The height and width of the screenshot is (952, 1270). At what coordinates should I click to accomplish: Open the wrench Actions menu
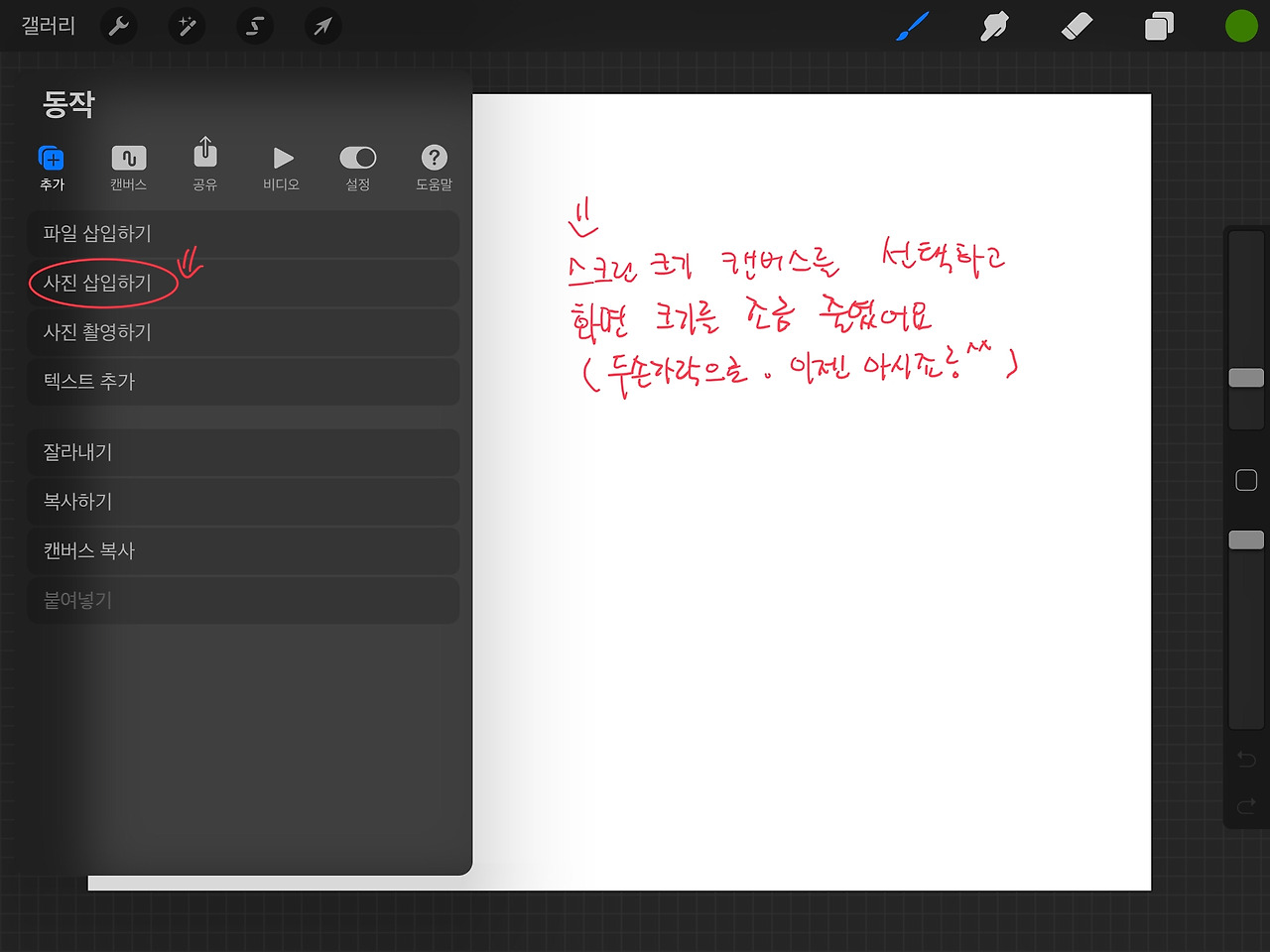pos(119,26)
